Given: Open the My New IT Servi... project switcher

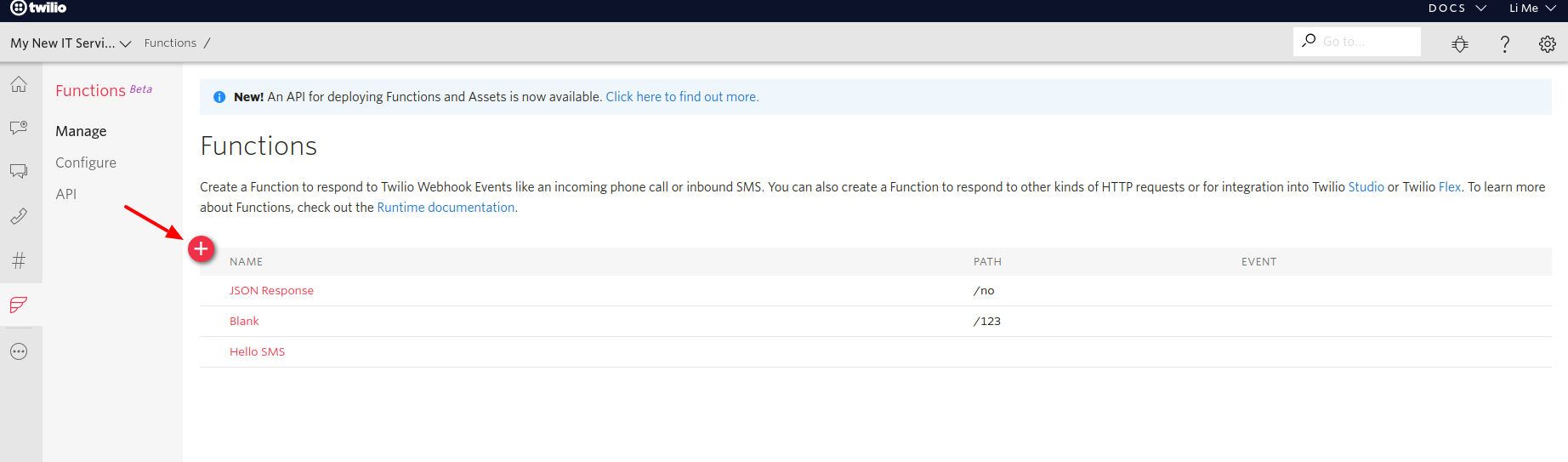Looking at the screenshot, I should (71, 43).
